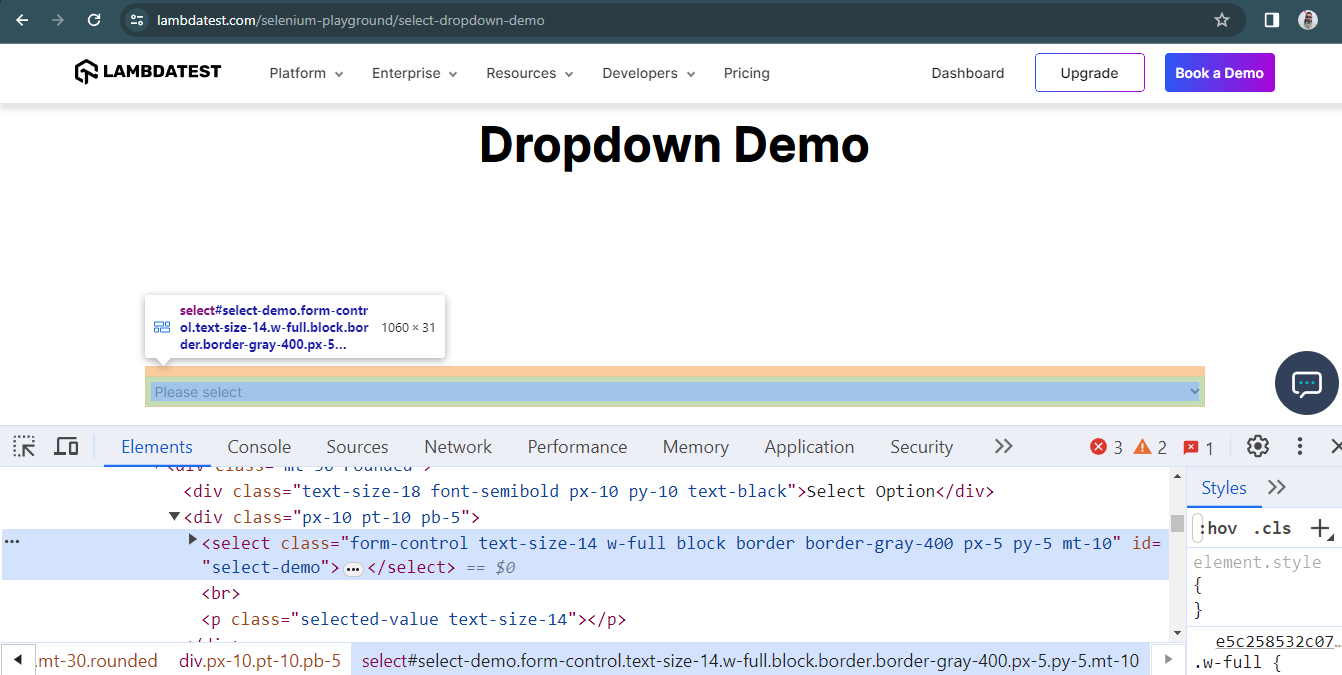1342x675 pixels.
Task: Show more DevTools tabs chevron
Action: coord(1003,446)
